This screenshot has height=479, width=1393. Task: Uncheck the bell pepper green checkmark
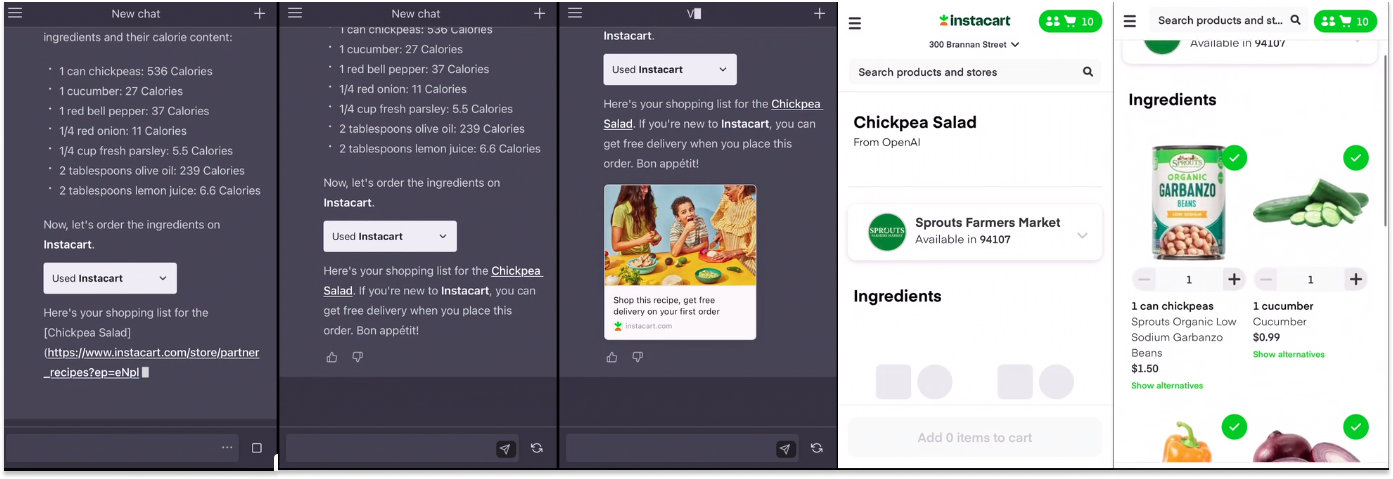click(1234, 427)
